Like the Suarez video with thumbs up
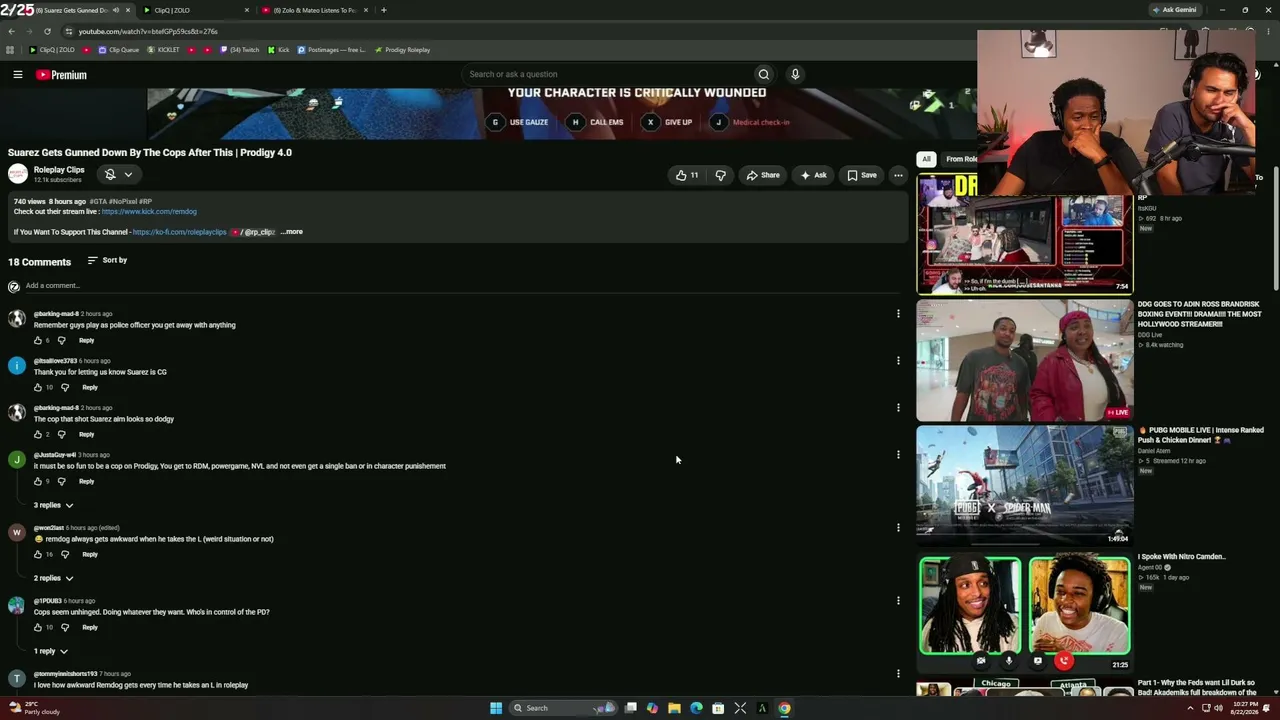The image size is (1280, 720). click(x=687, y=175)
